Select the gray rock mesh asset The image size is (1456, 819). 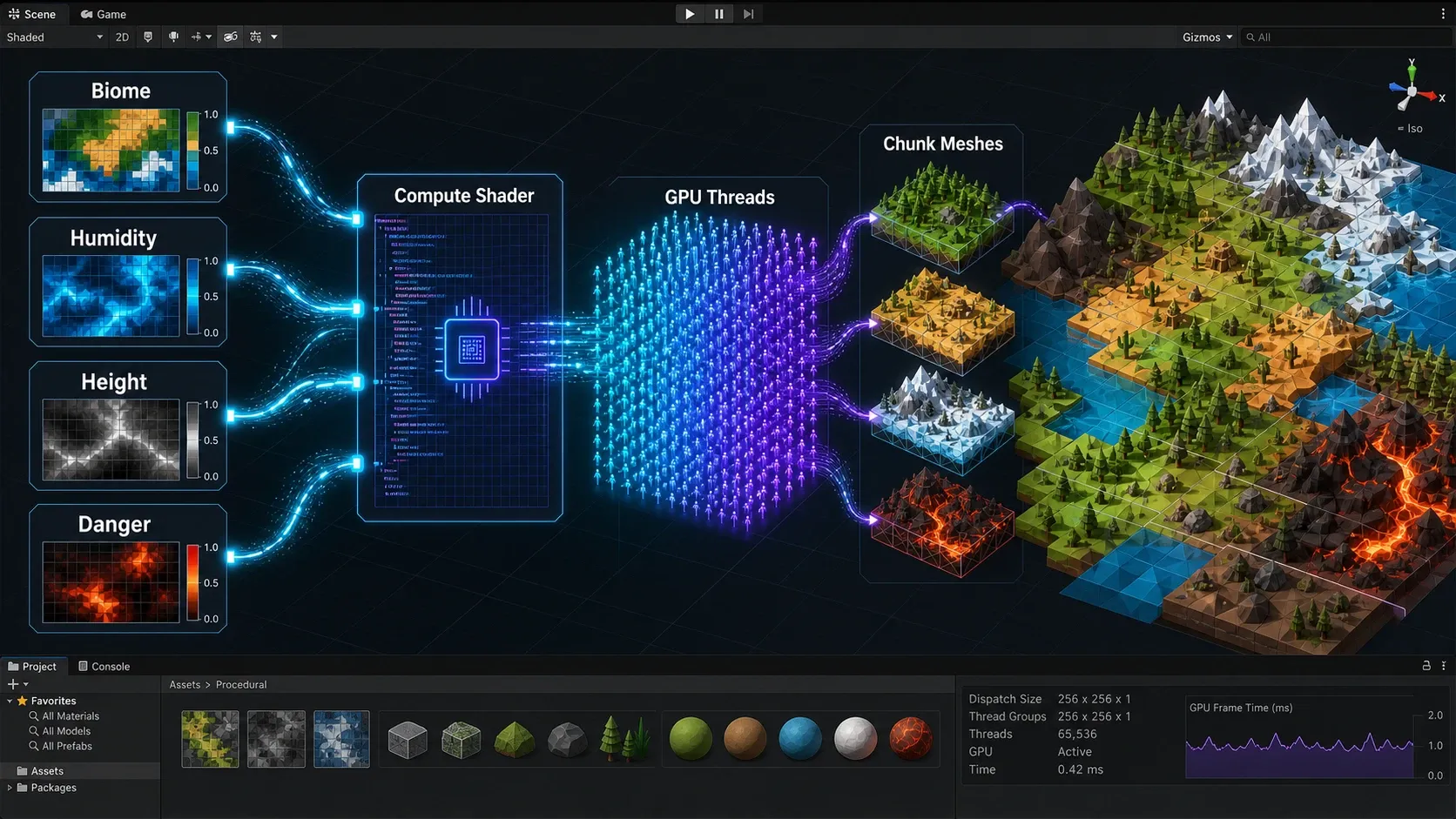click(567, 741)
